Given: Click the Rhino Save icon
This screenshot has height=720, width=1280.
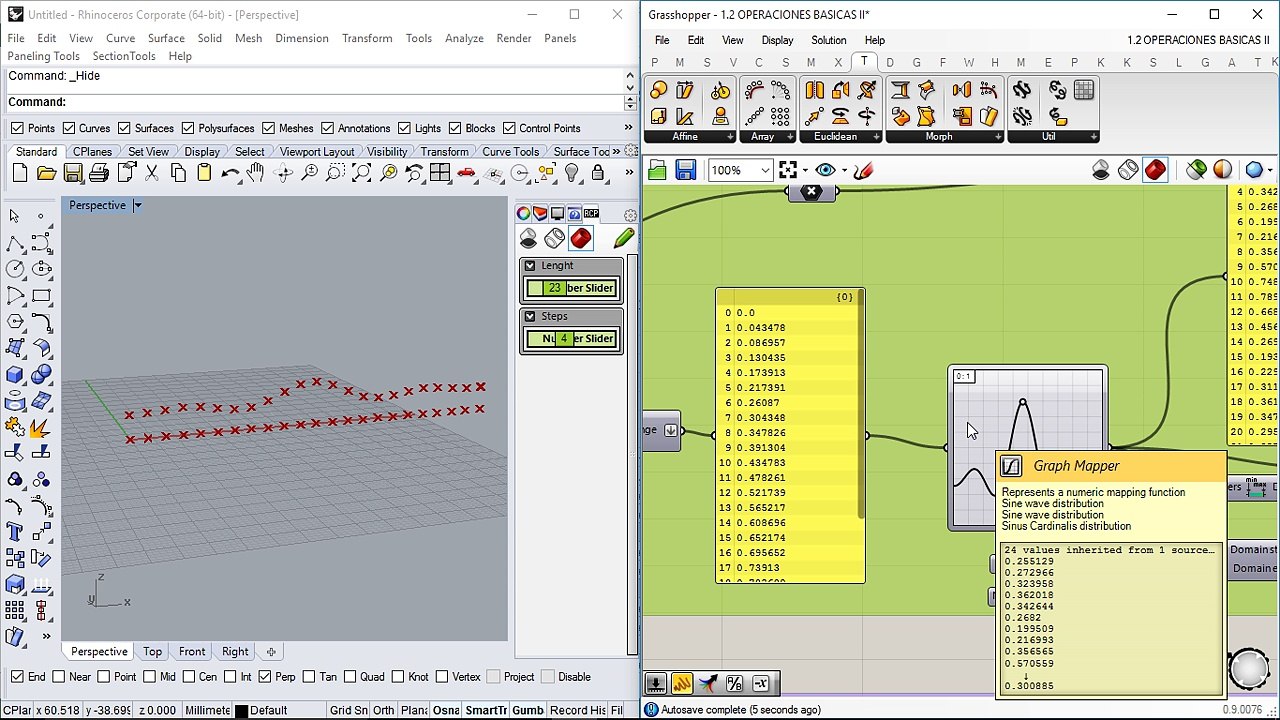Looking at the screenshot, I should (72, 174).
